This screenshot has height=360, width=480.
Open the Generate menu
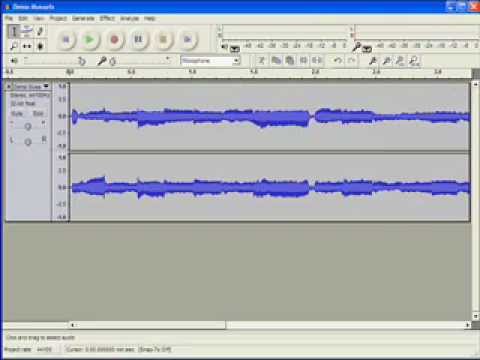point(83,18)
